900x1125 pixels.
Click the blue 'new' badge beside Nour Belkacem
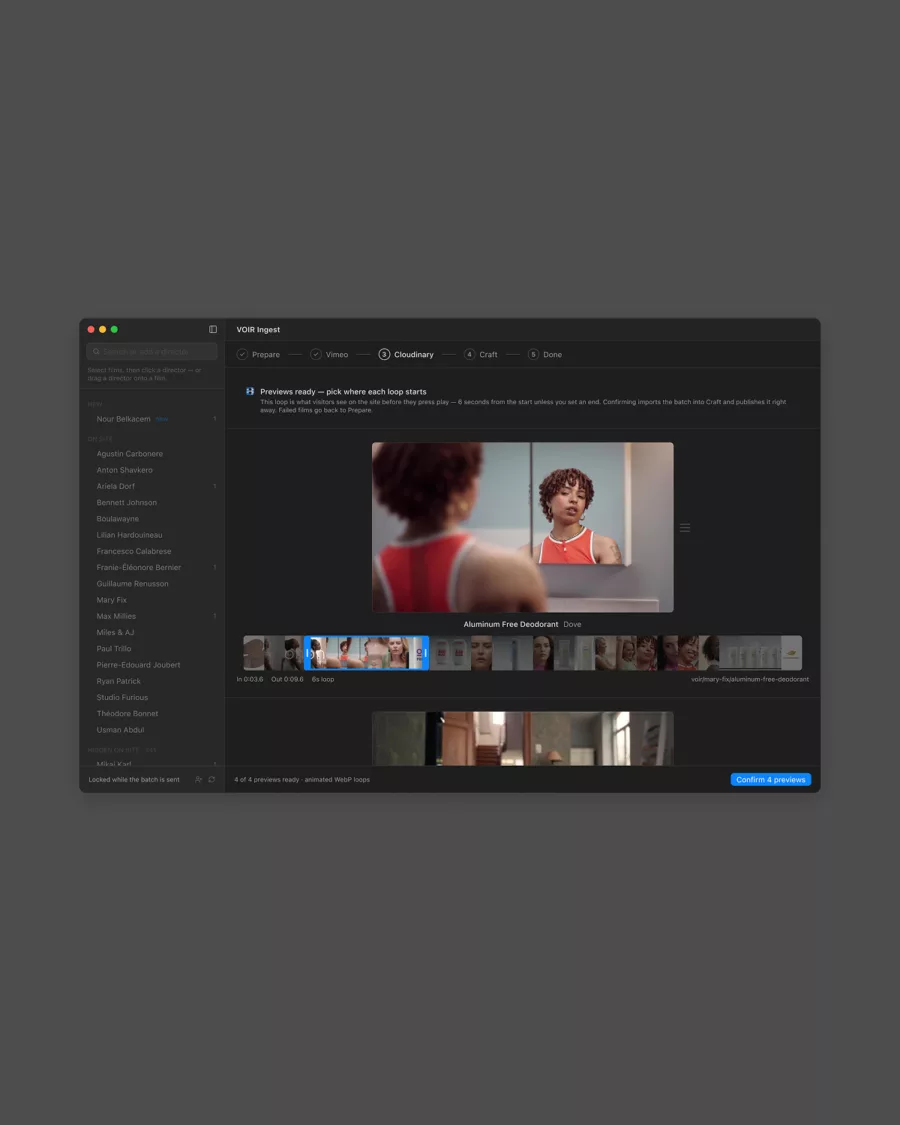[x=161, y=420]
